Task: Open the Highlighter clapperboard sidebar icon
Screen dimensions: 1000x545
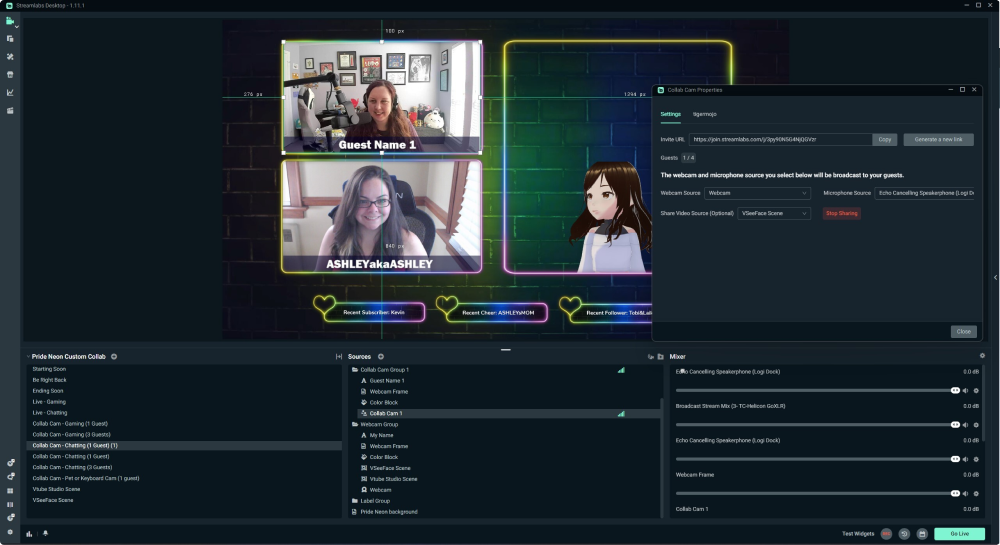Action: click(x=10, y=110)
